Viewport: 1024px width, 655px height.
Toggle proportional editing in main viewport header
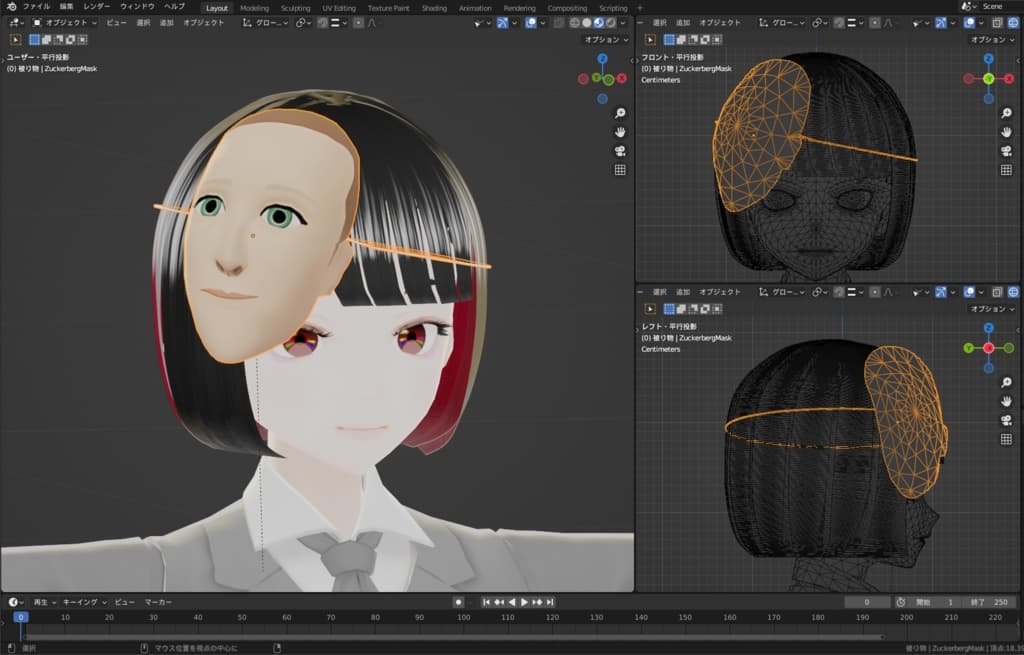click(358, 22)
